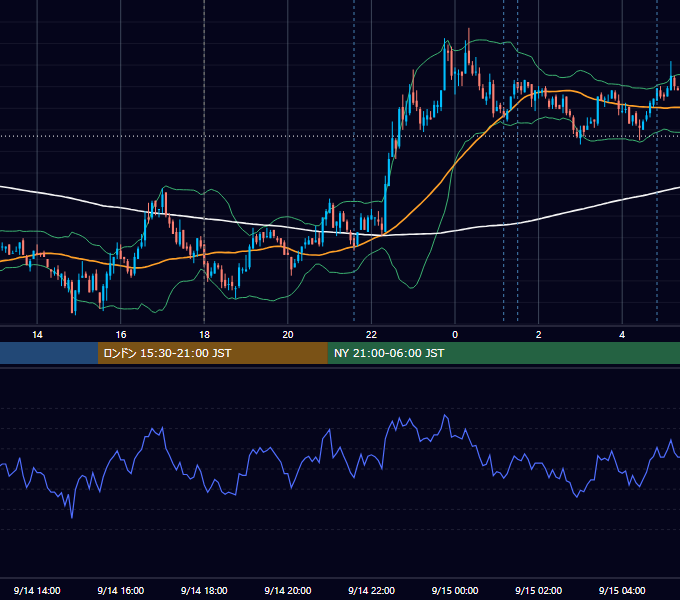Click the 0 hour label on price chart axis
680x600 pixels.
coord(455,335)
